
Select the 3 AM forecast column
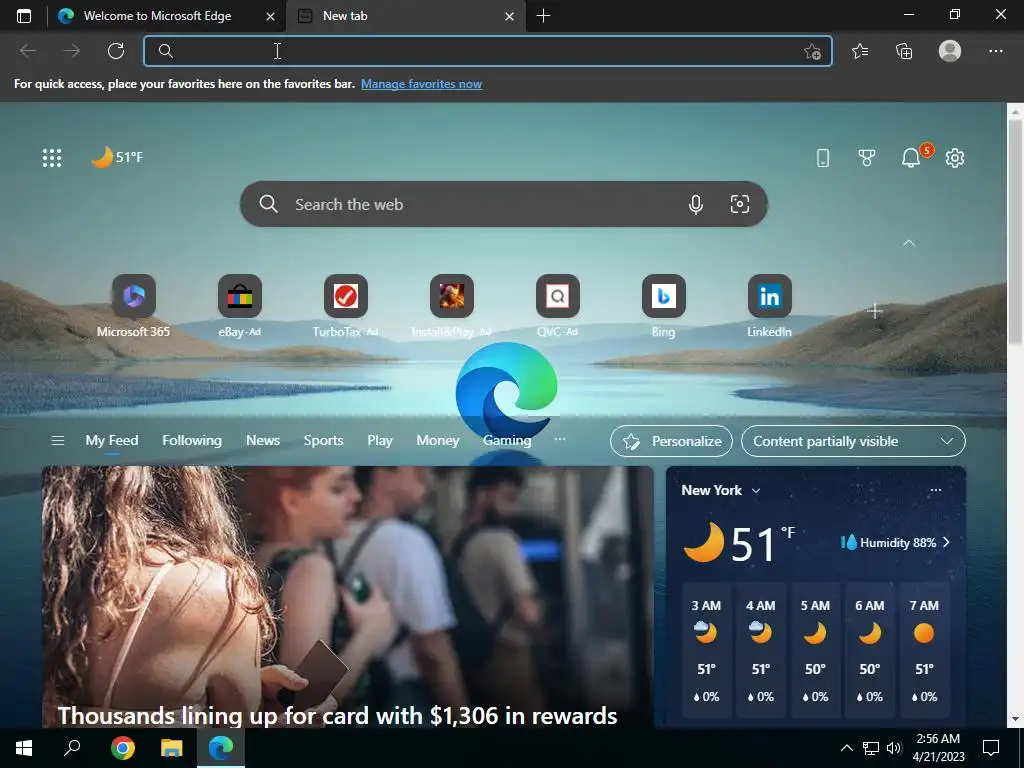tap(706, 652)
